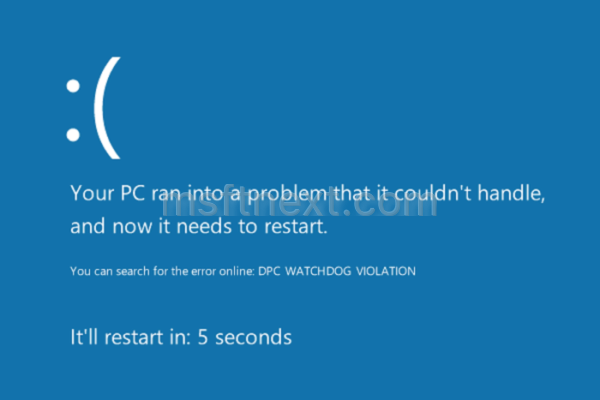Click the word 'online:' before the error code
The width and height of the screenshot is (600, 400).
click(x=236, y=271)
